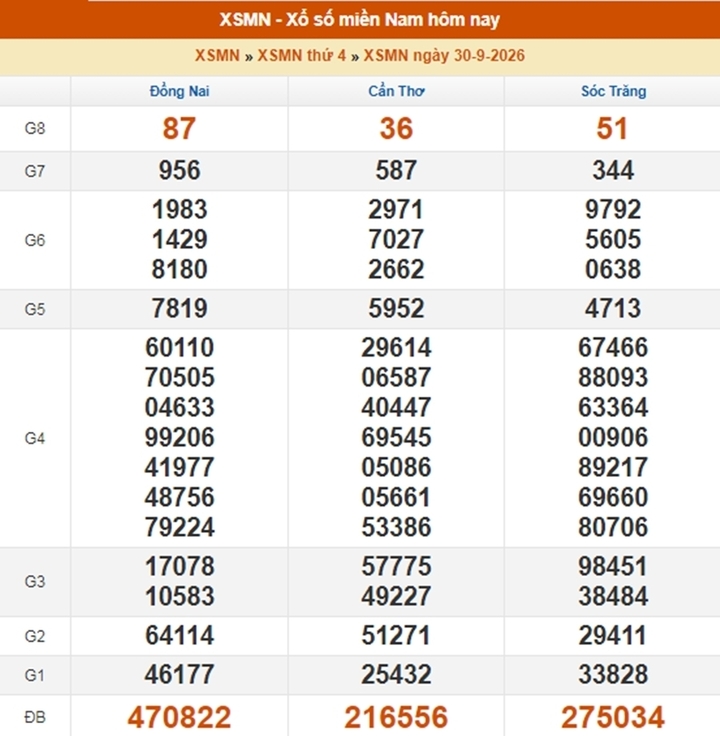Viewport: 720px width, 736px height.
Task: Click the page title XSMN header
Action: tap(360, 20)
